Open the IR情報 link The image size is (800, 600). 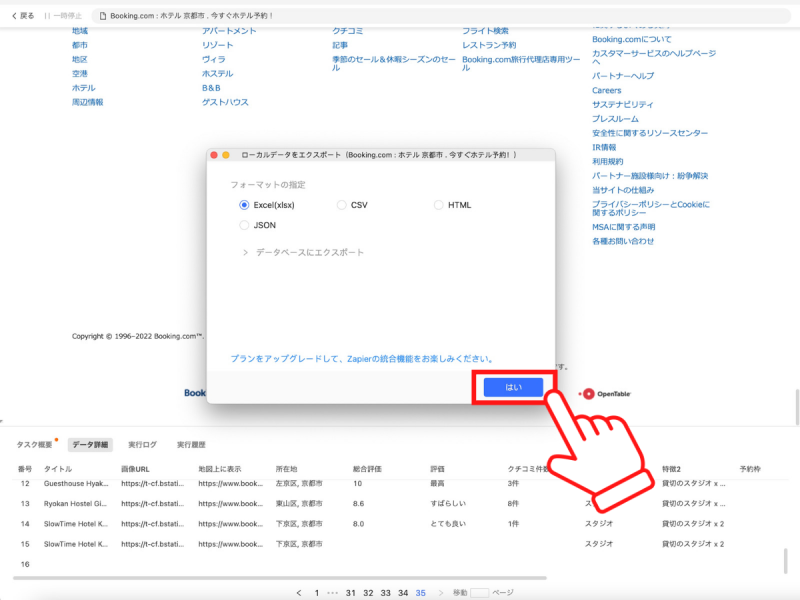pos(604,147)
